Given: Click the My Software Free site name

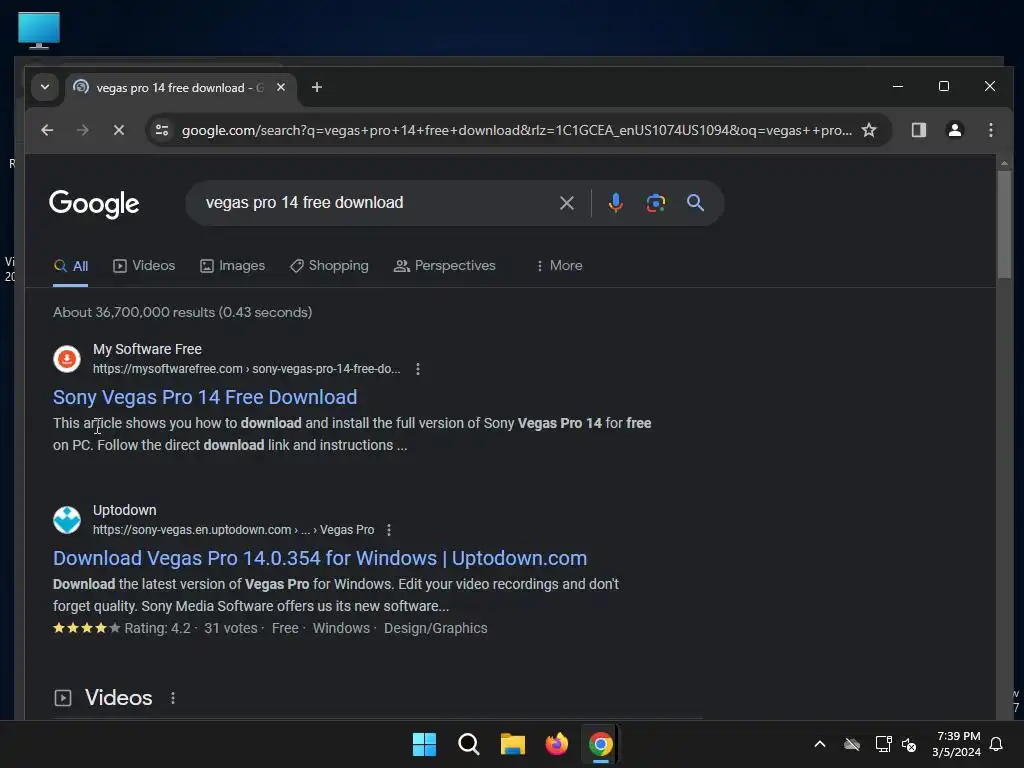Looking at the screenshot, I should pos(147,349).
